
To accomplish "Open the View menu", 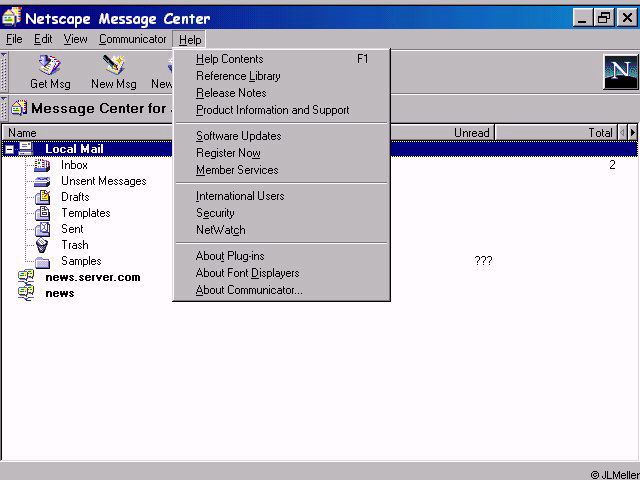I will tap(76, 40).
